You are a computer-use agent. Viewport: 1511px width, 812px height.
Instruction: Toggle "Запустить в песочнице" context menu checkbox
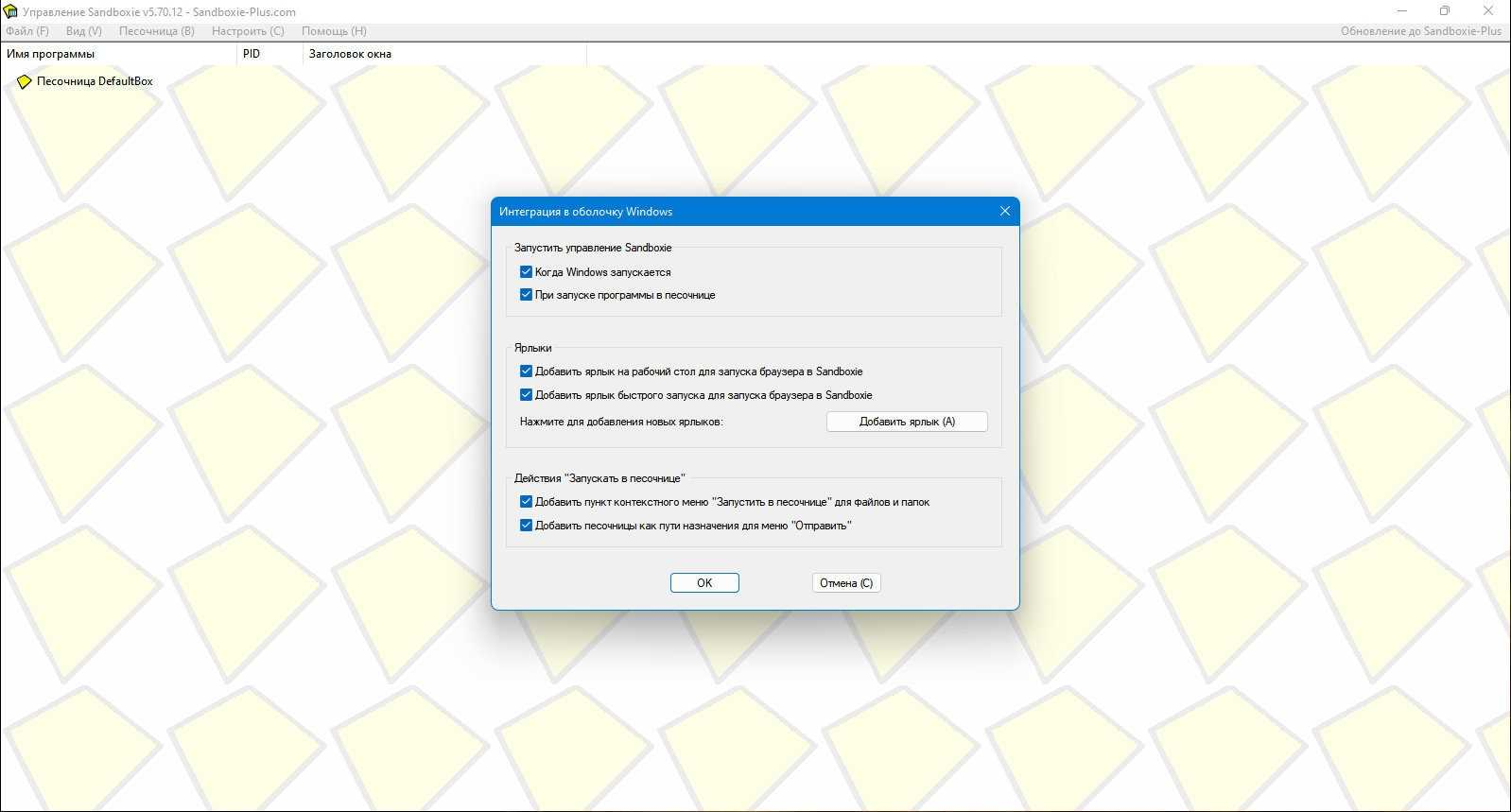click(527, 502)
